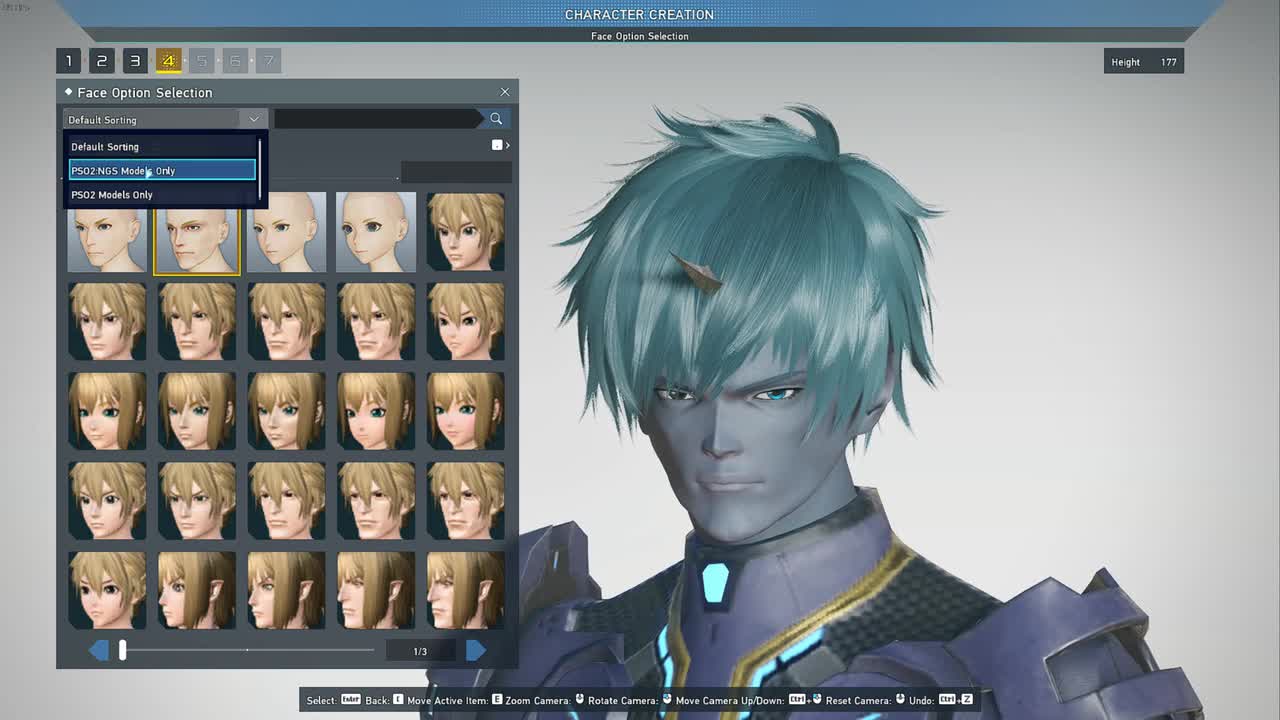Go to previous face page arrow
Screen dimensions: 1280x720
pos(99,651)
